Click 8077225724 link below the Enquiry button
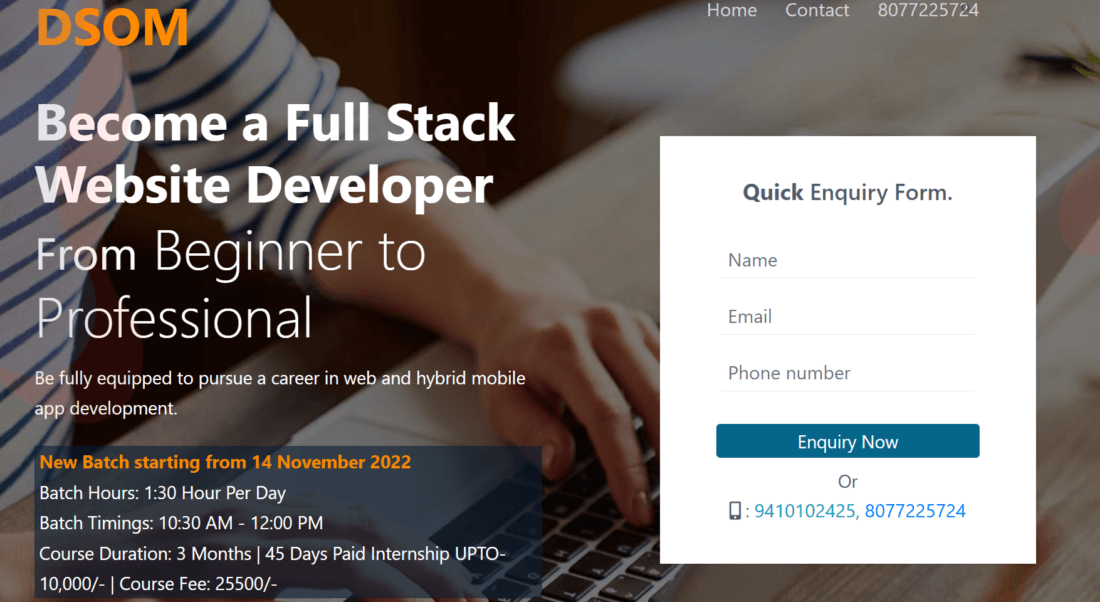 click(x=915, y=511)
